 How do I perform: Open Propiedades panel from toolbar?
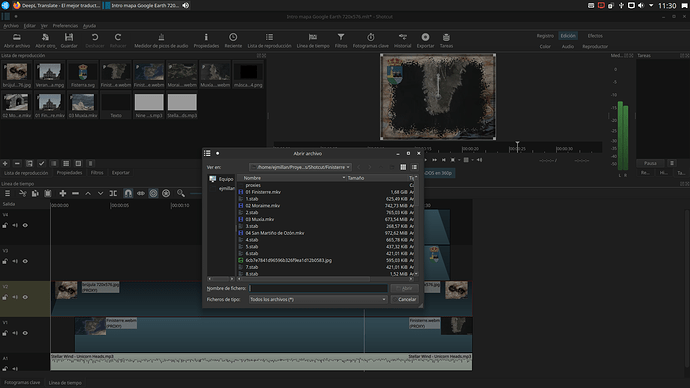point(206,40)
